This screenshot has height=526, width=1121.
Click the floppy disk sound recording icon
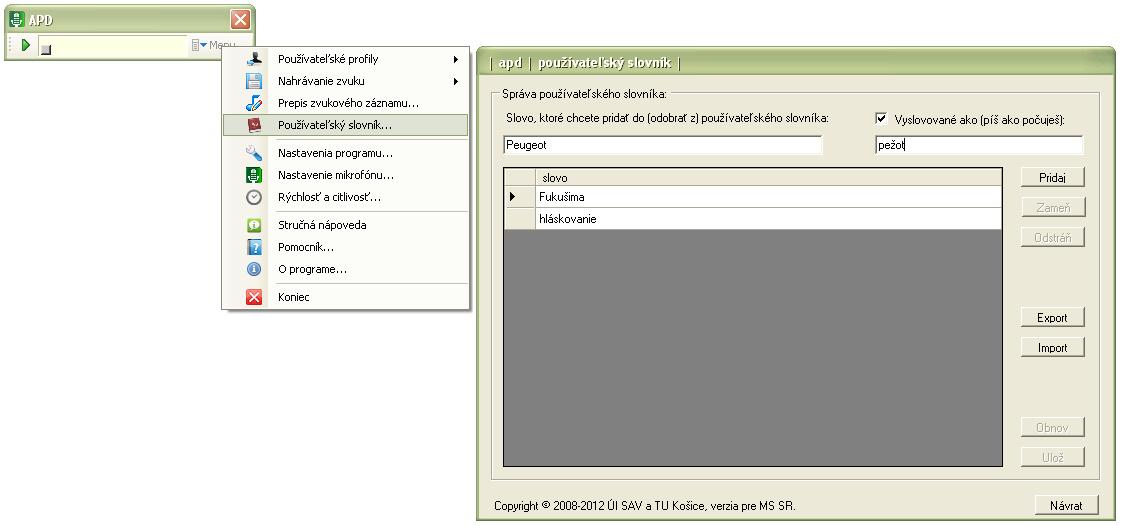(254, 81)
